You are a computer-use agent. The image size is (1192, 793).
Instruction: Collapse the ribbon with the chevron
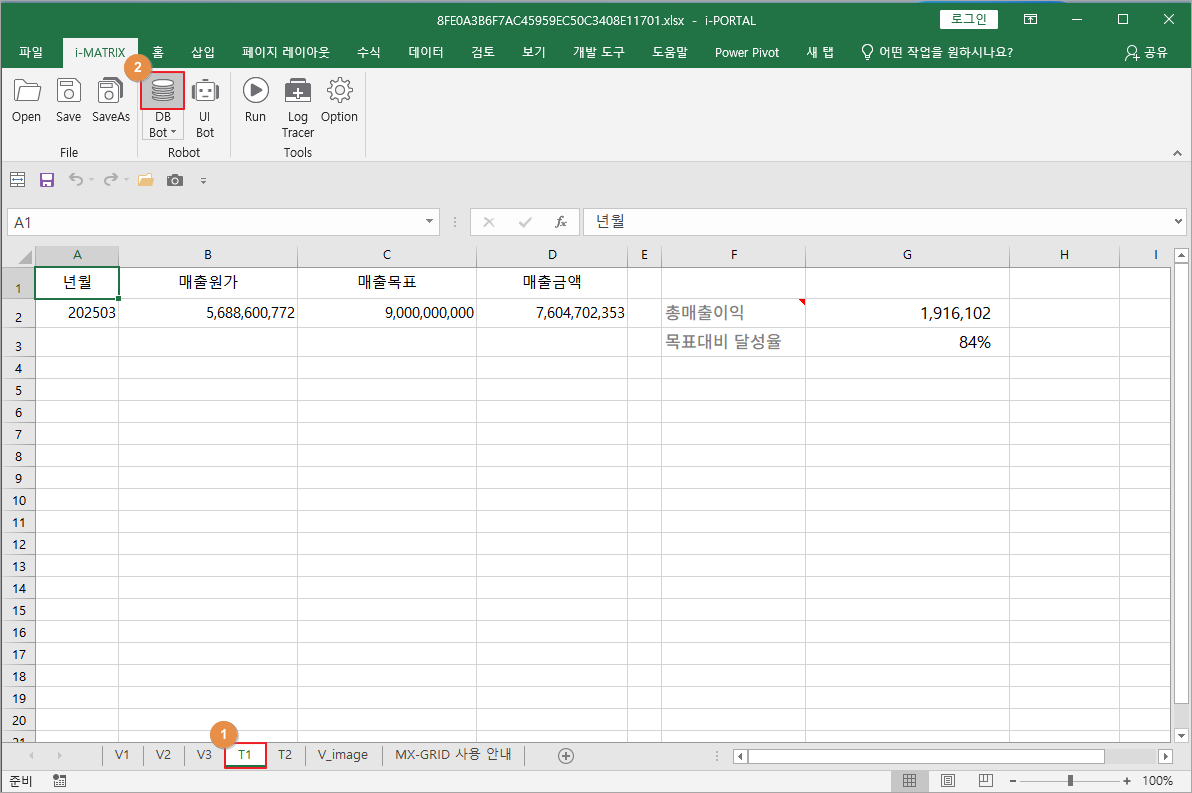tap(1176, 154)
